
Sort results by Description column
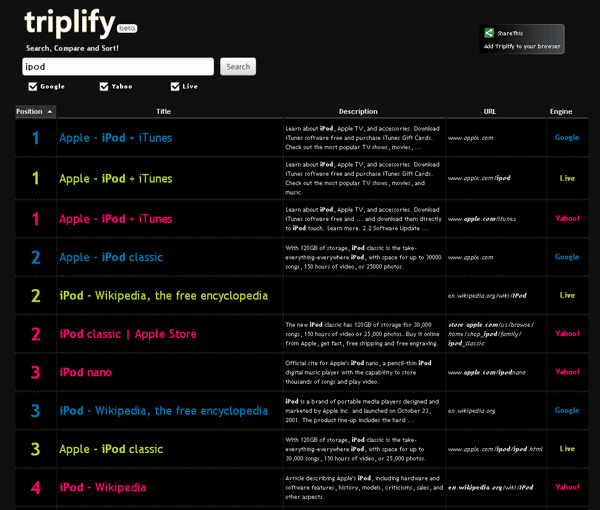point(358,111)
